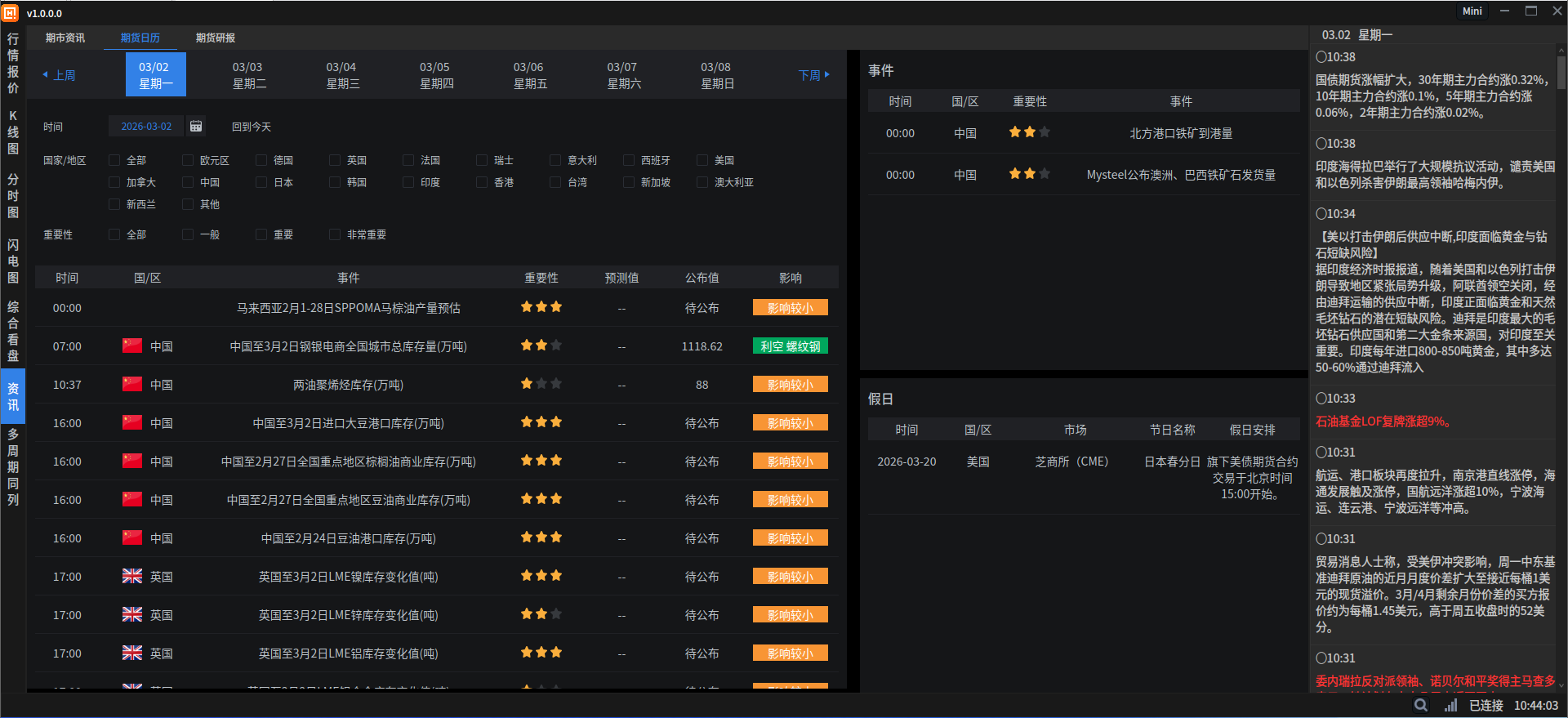The width and height of the screenshot is (1568, 718).
Task: Open search via magnifier icon in status bar
Action: click(x=1421, y=705)
